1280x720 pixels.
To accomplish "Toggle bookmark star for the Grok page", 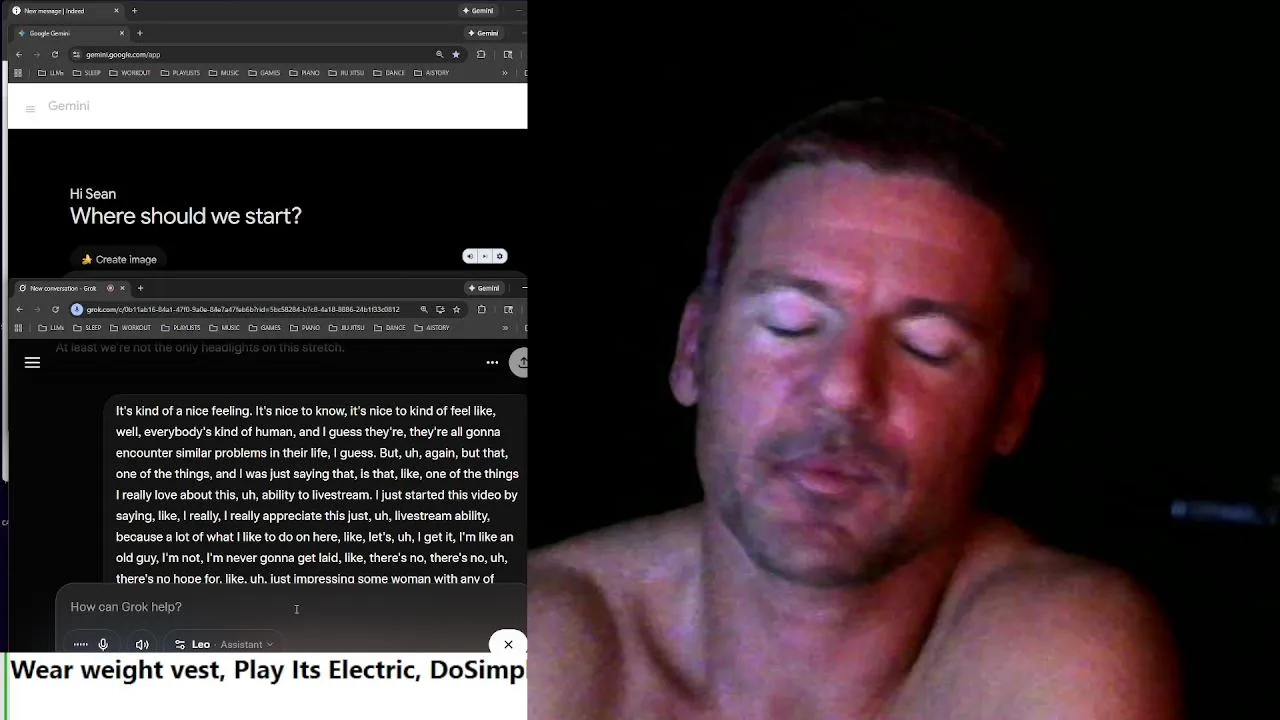I will [x=456, y=309].
